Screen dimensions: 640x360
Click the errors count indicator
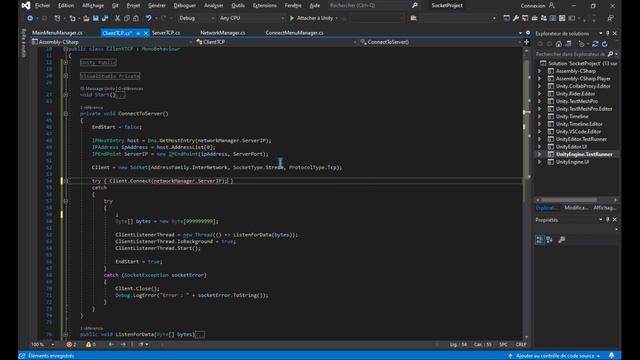pos(71,344)
